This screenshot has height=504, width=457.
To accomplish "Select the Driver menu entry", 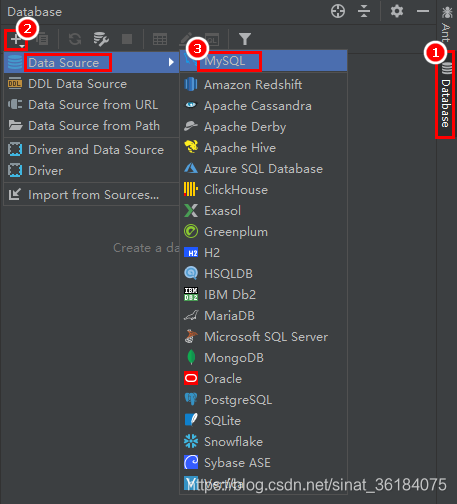I will (x=91, y=171).
